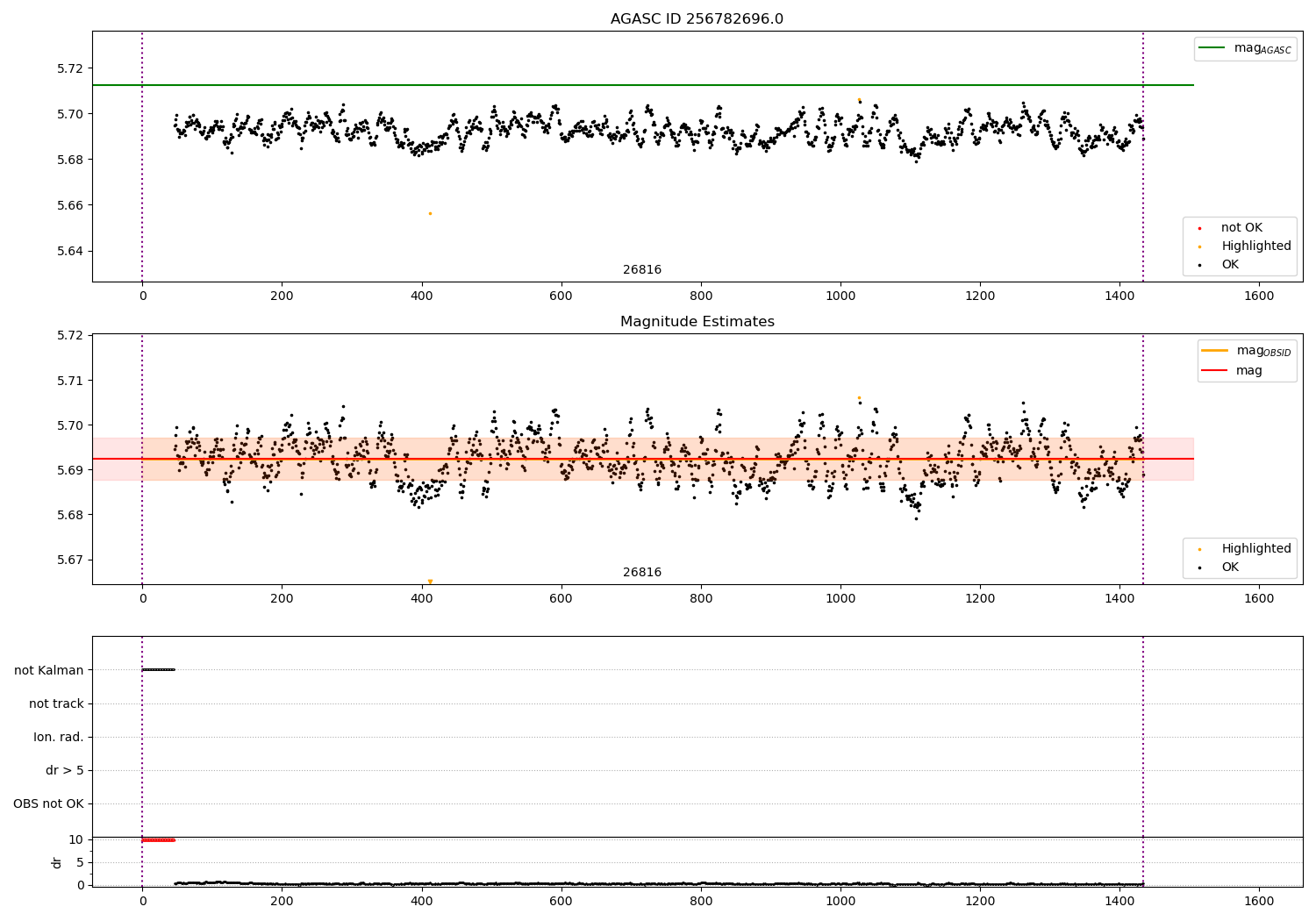The image size is (1316, 921).
Task: Click the 5.72 tick label on top plot
Action: 69,68
